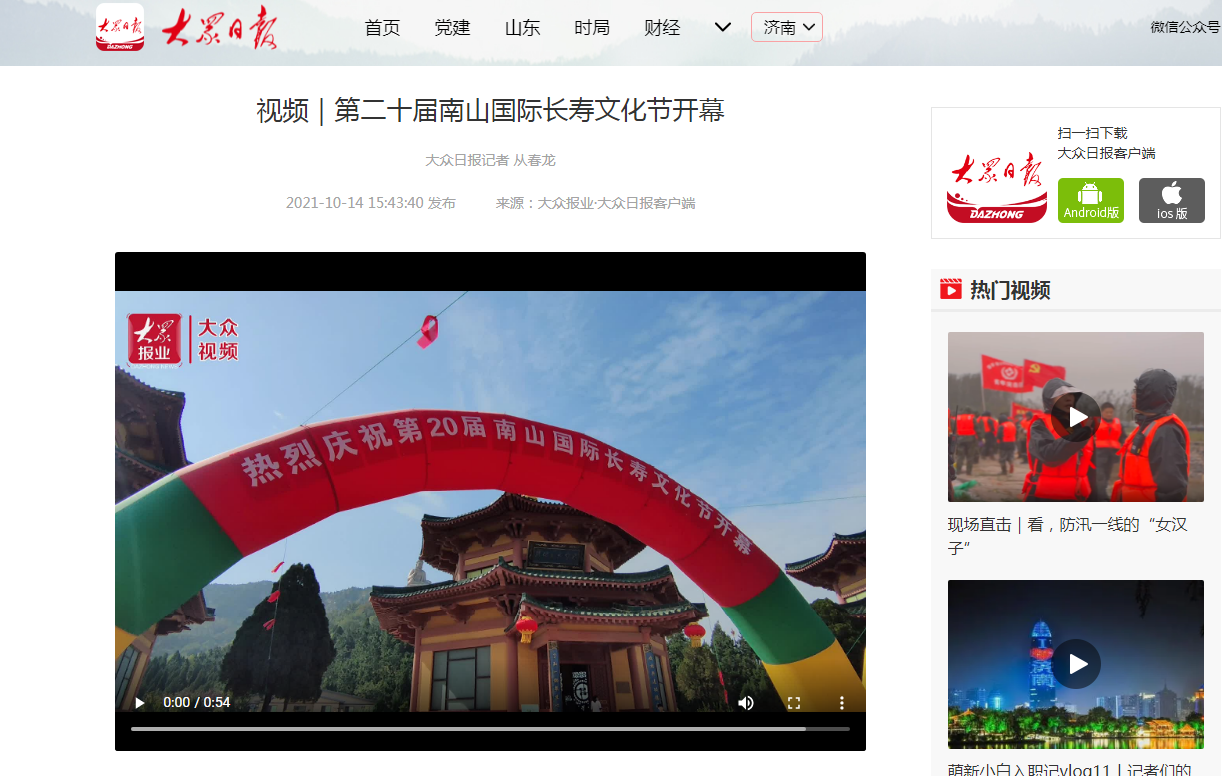Mute the video volume

[746, 703]
